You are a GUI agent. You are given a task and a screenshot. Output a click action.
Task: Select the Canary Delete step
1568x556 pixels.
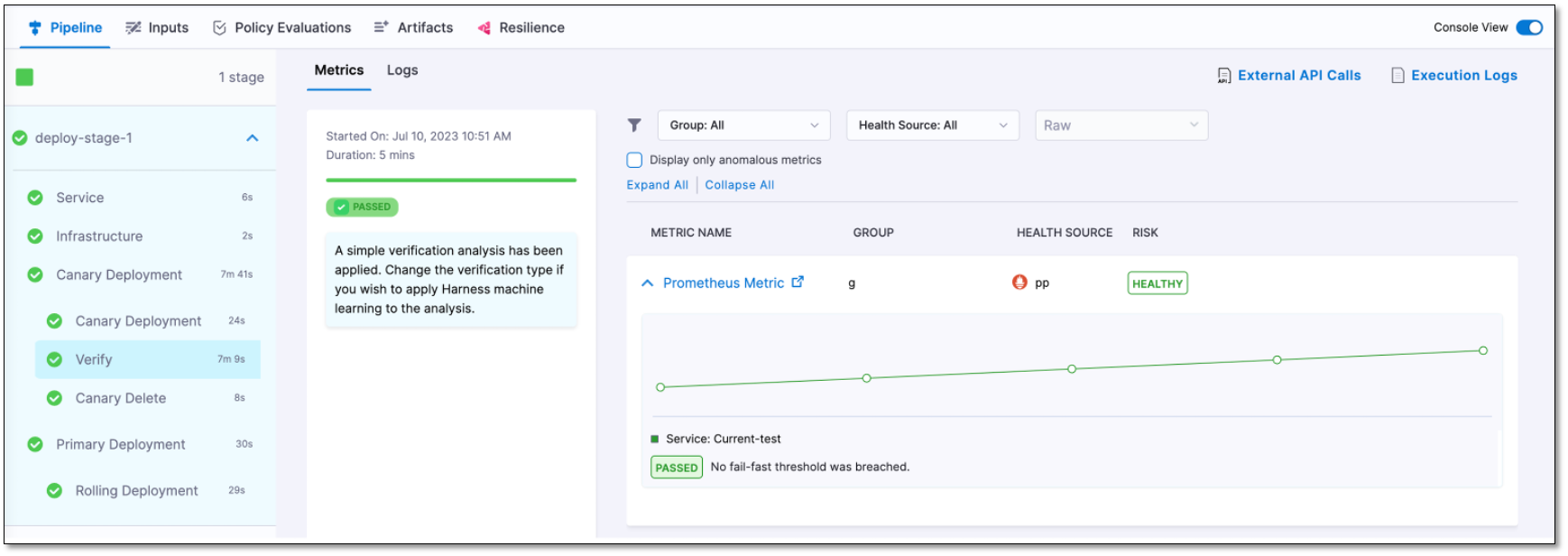pos(121,398)
